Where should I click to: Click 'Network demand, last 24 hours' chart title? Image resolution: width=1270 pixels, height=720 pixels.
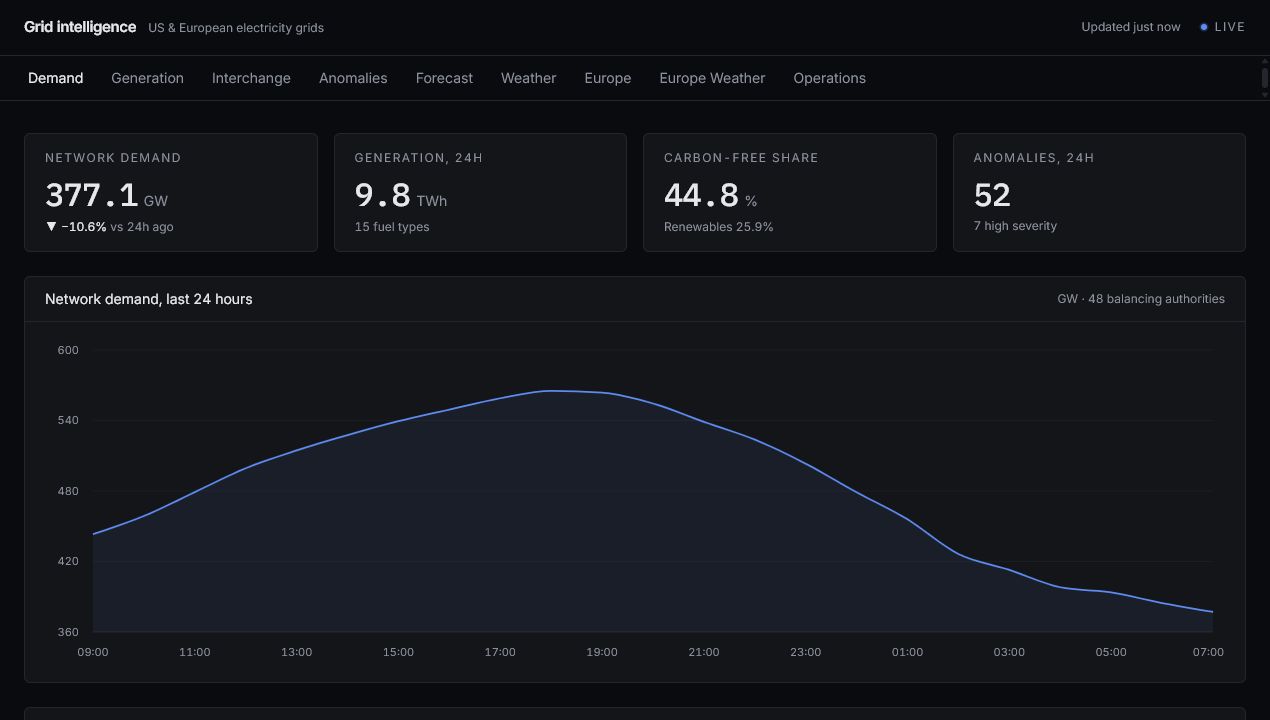149,299
